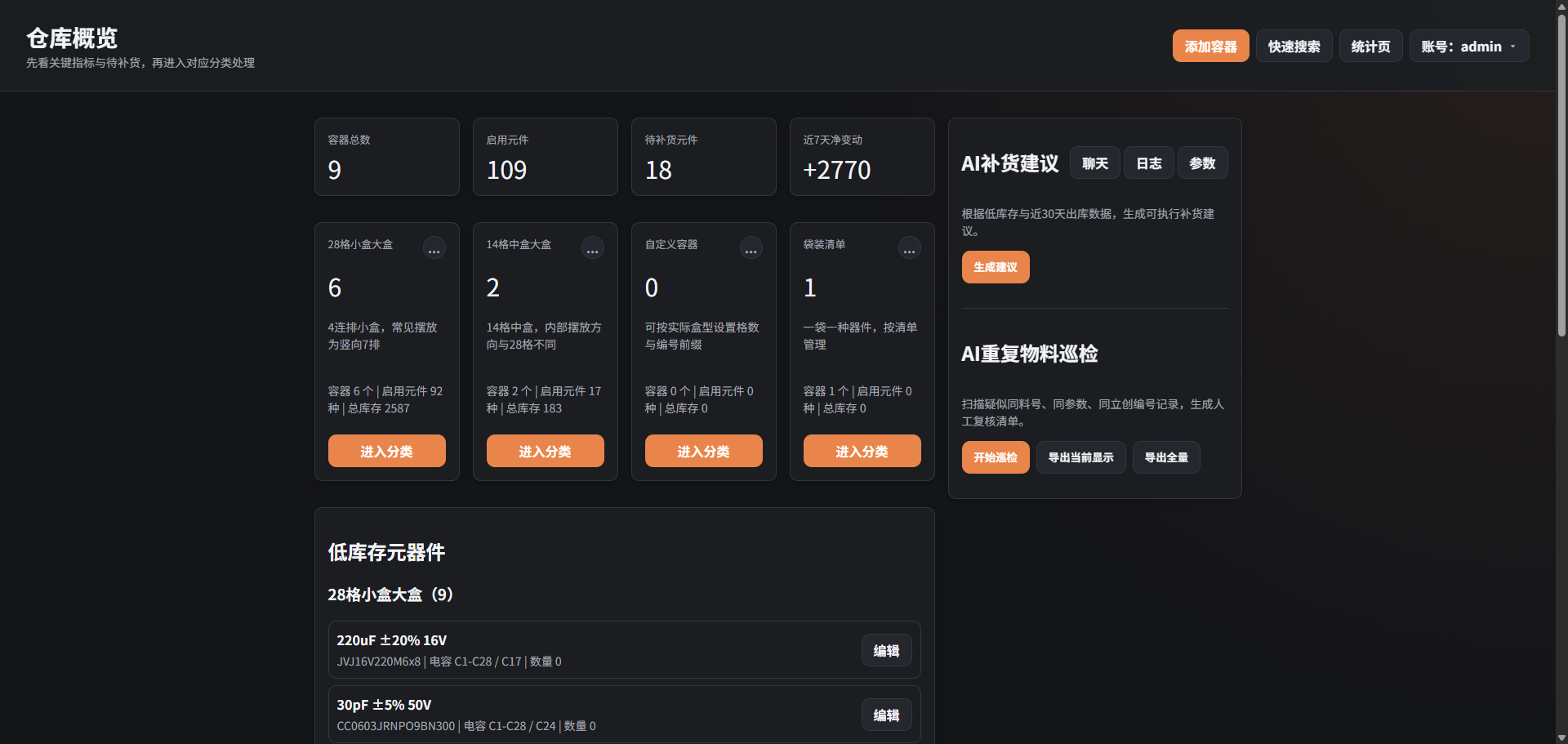1568x744 pixels.
Task: Click the 导出全量 button
Action: [x=1165, y=457]
